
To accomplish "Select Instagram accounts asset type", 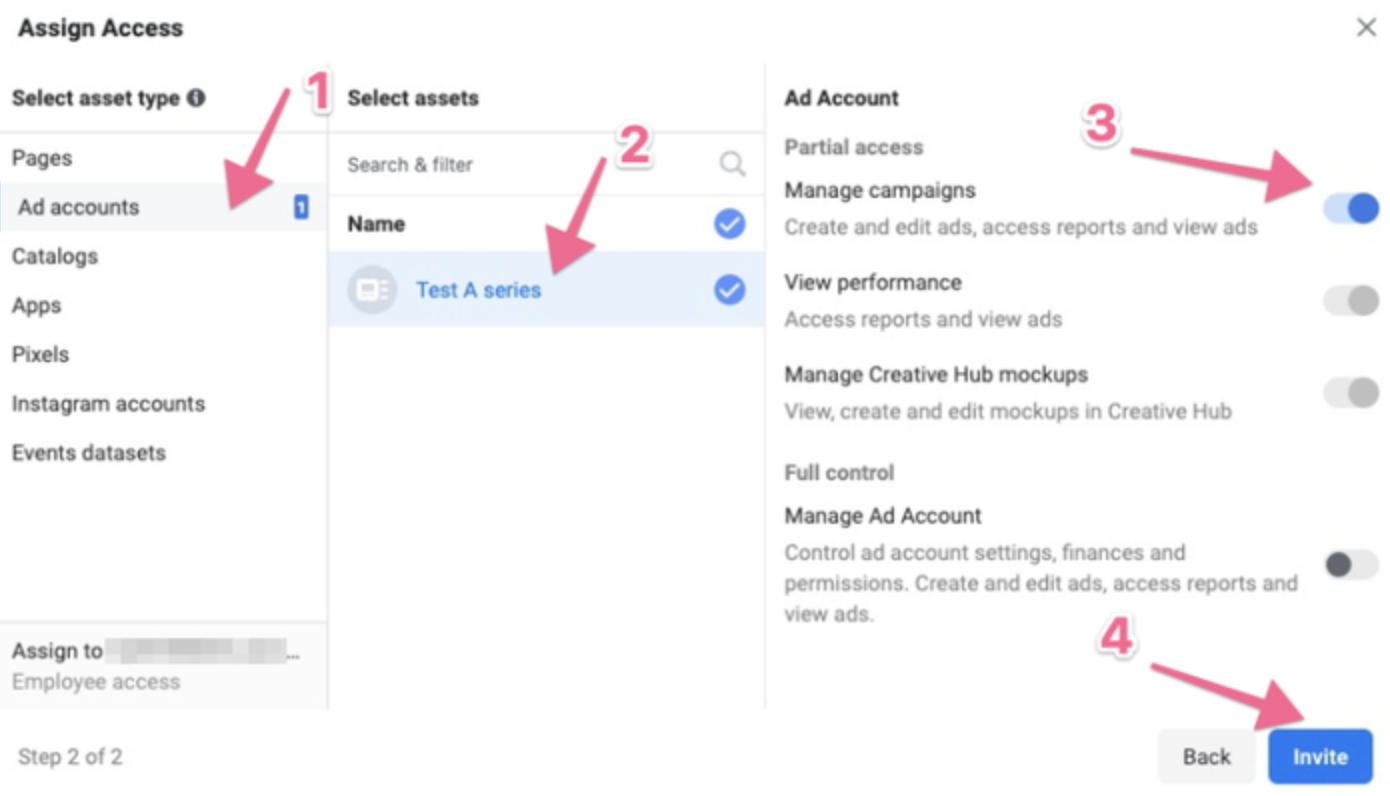I will click(108, 403).
